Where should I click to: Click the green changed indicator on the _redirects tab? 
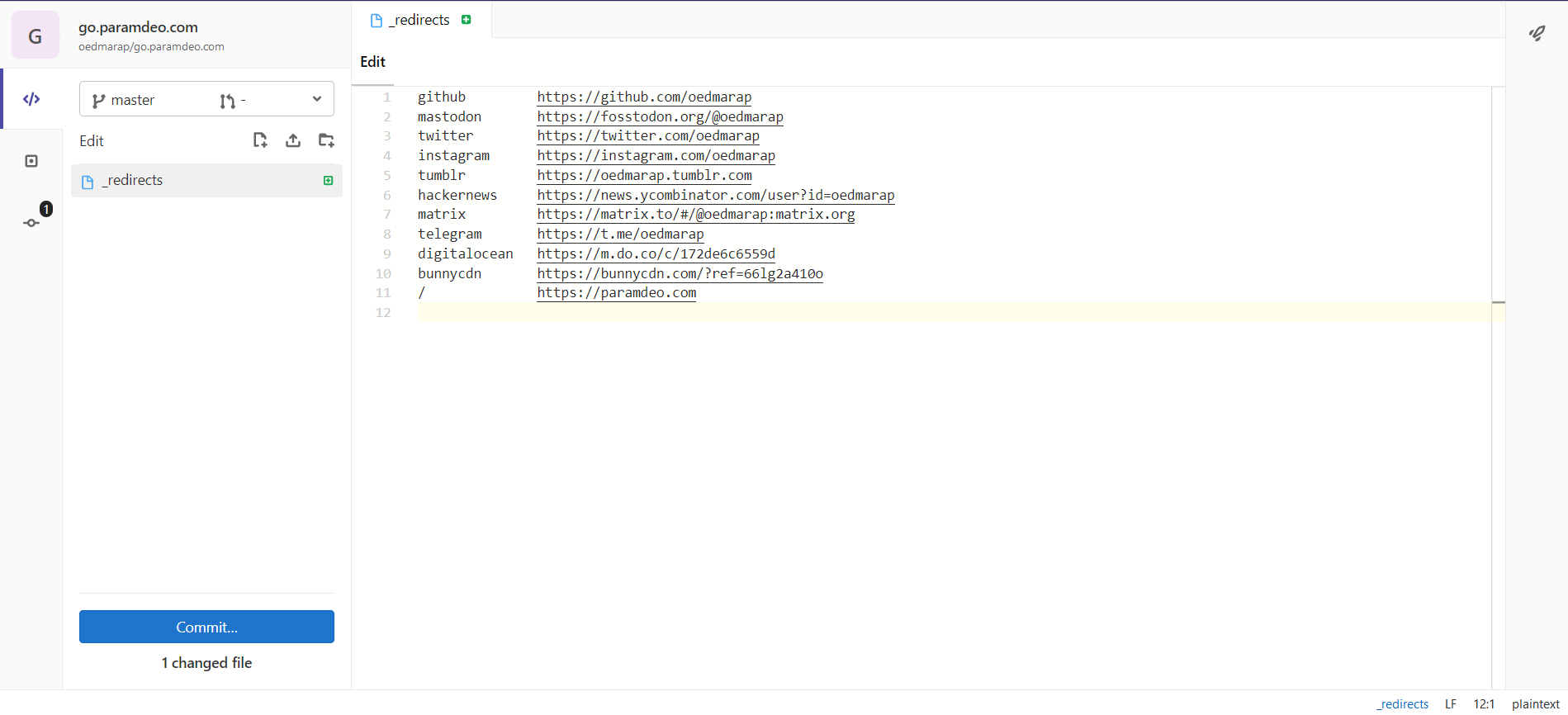pyautogui.click(x=467, y=20)
